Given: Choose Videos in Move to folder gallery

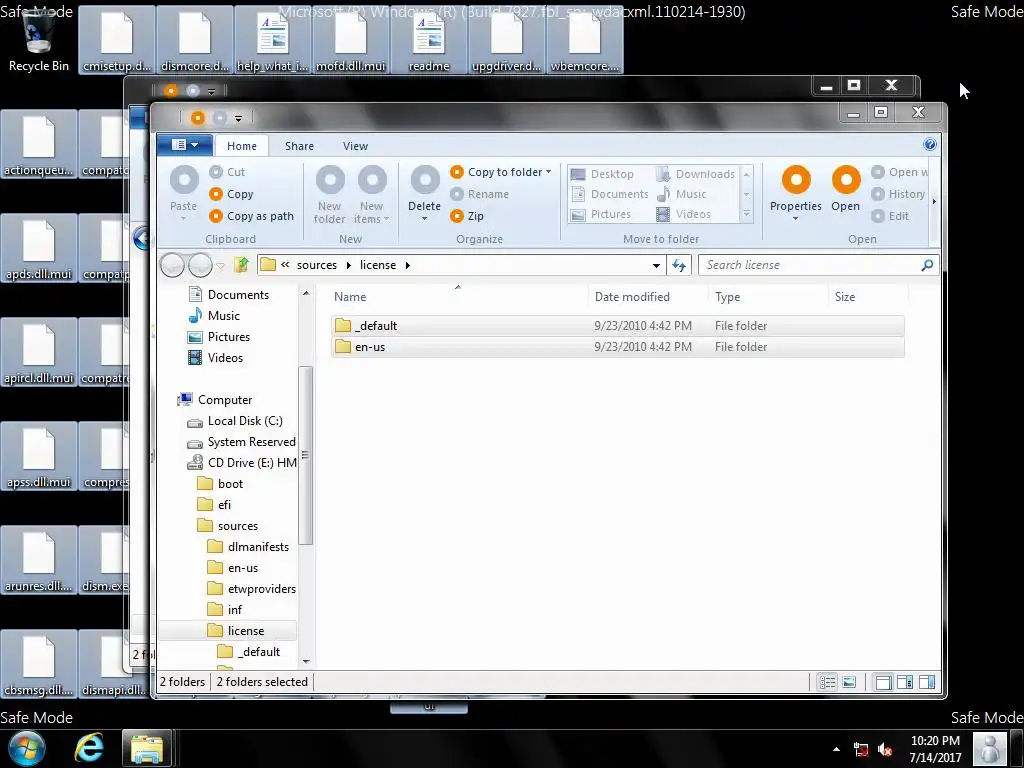Looking at the screenshot, I should click(x=683, y=214).
